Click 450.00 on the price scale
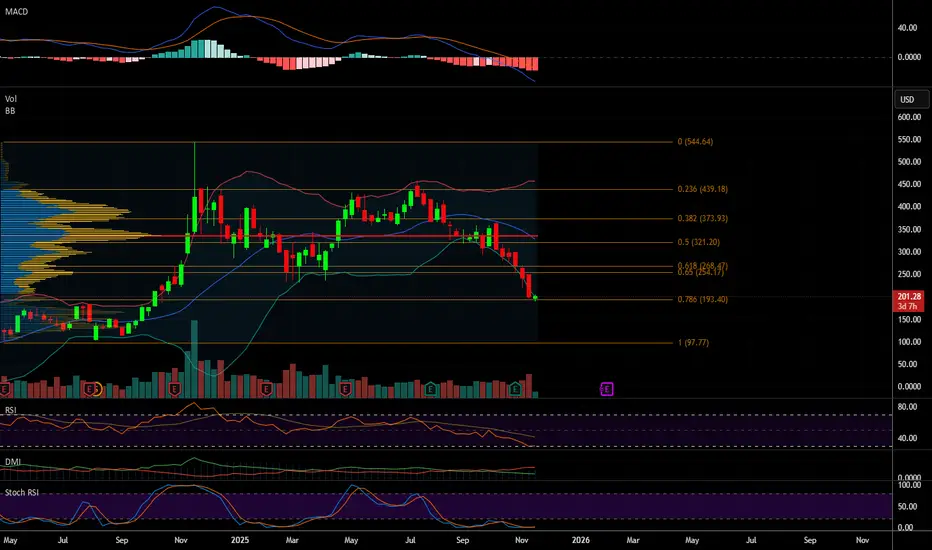The width and height of the screenshot is (932, 550). point(909,184)
